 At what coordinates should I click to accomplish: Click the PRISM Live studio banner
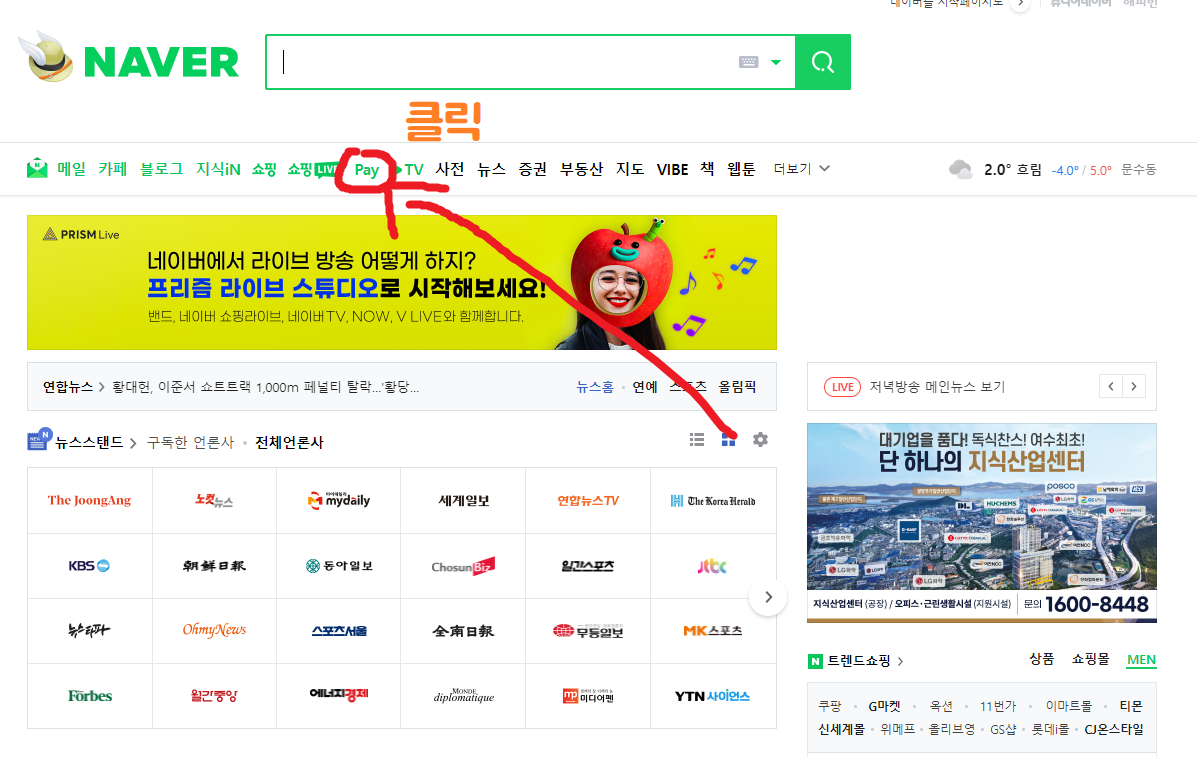[x=402, y=282]
